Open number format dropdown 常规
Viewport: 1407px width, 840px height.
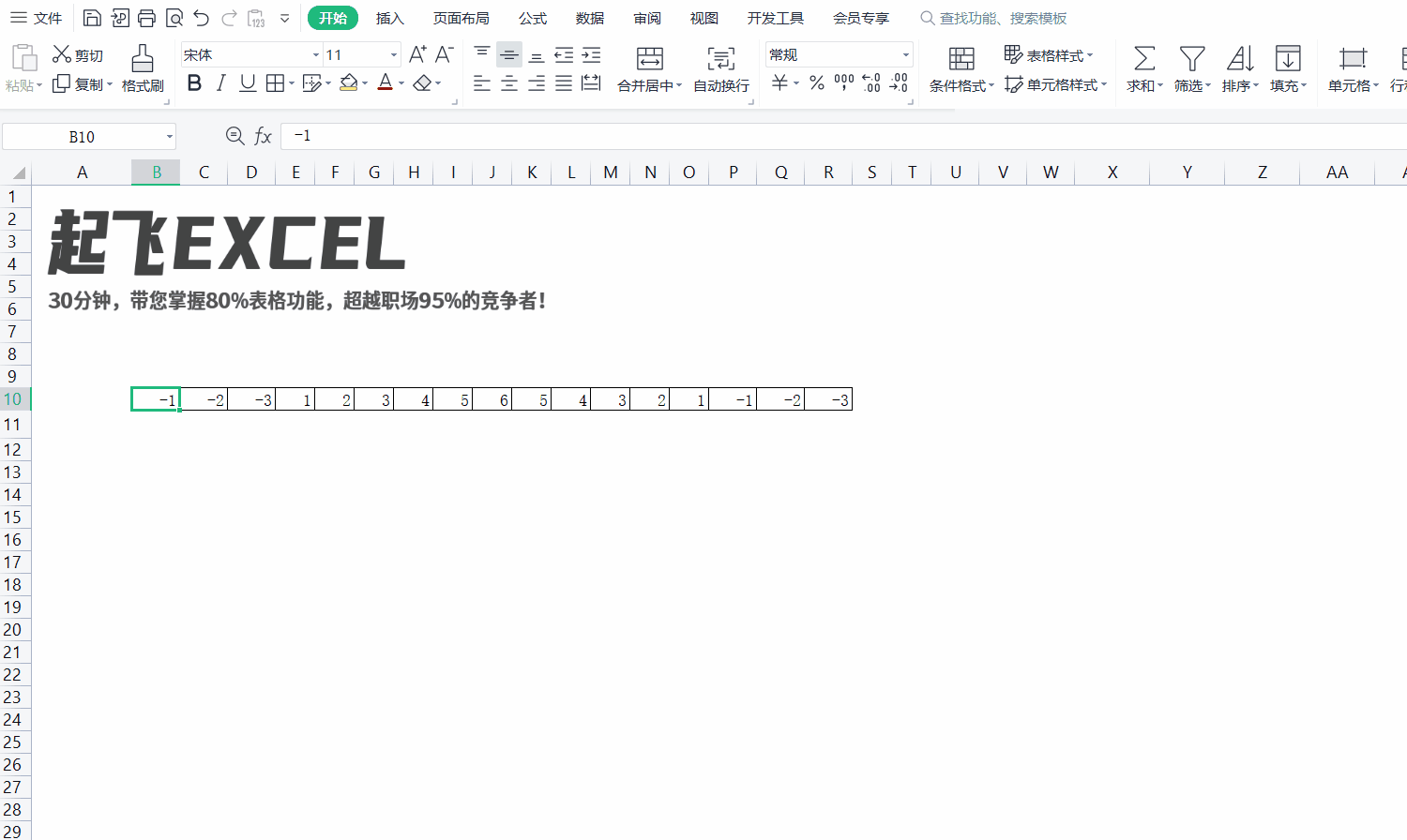[x=906, y=55]
